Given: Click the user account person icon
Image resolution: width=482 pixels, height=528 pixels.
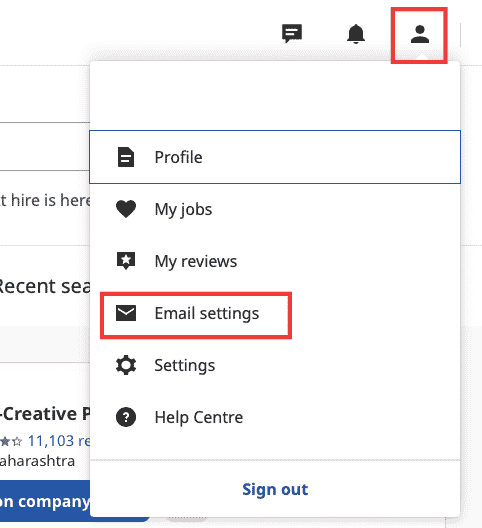Looking at the screenshot, I should coord(420,34).
